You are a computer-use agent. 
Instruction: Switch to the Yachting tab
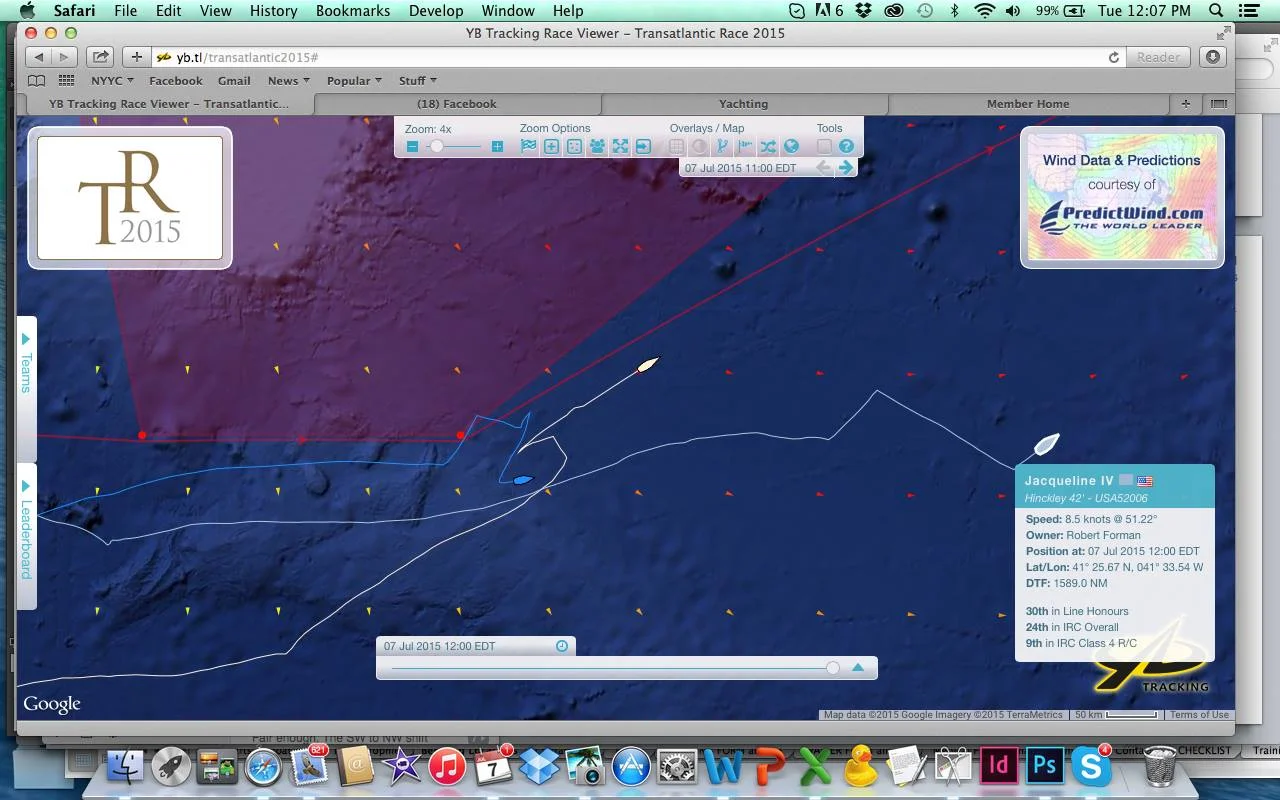[743, 103]
